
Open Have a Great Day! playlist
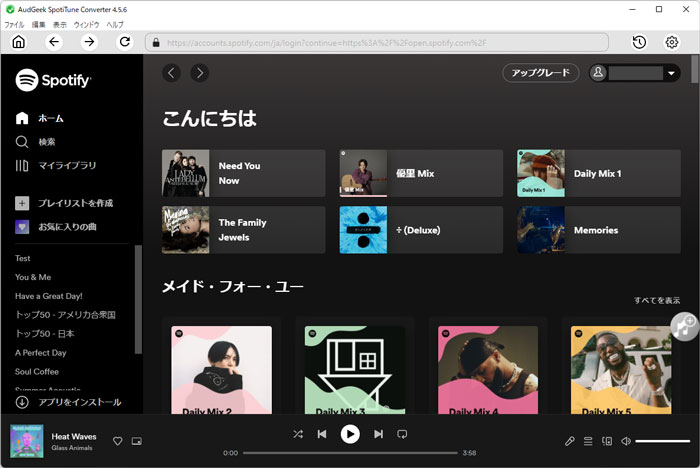pyautogui.click(x=49, y=296)
